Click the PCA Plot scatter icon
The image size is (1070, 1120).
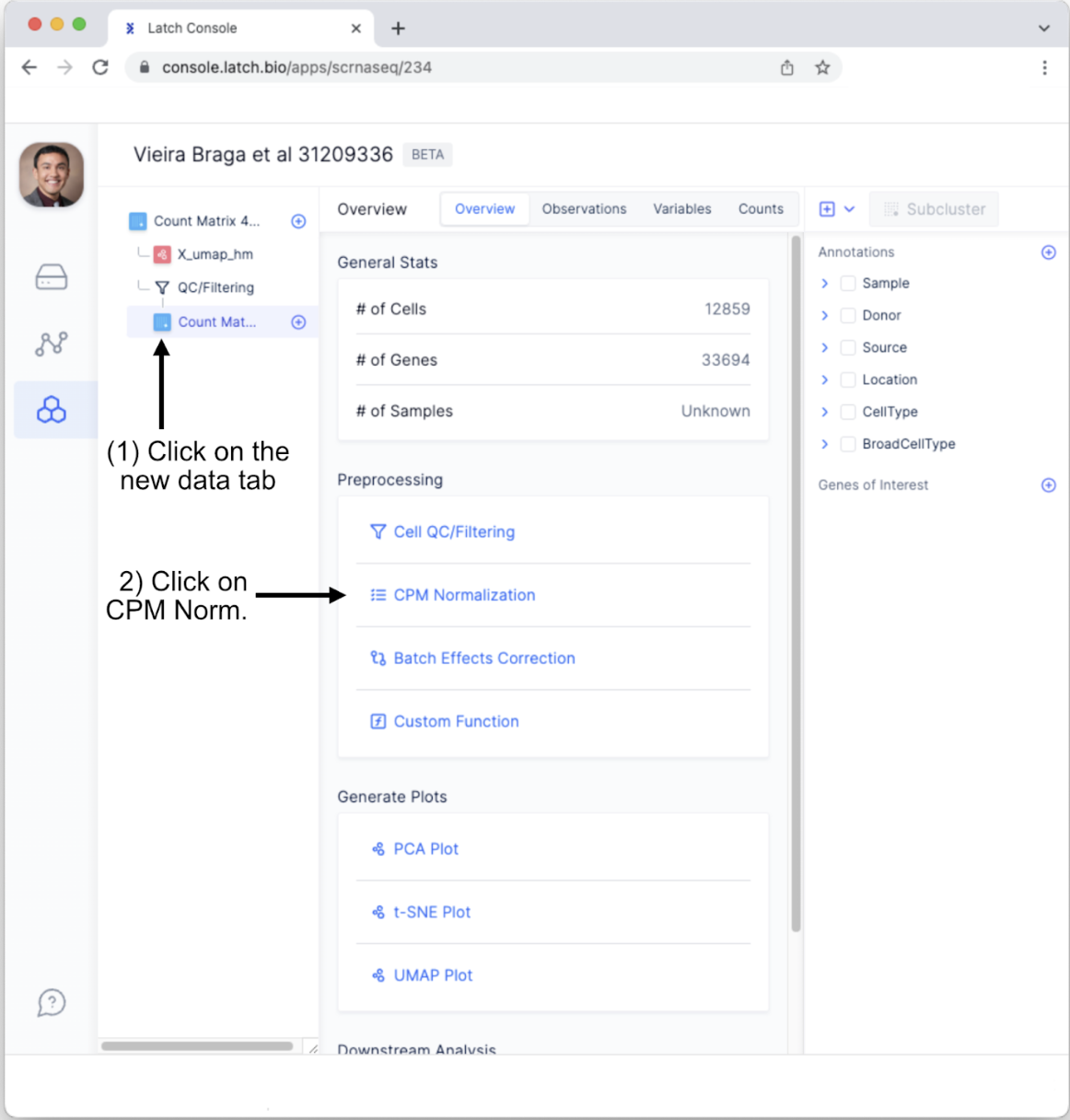pyautogui.click(x=378, y=848)
